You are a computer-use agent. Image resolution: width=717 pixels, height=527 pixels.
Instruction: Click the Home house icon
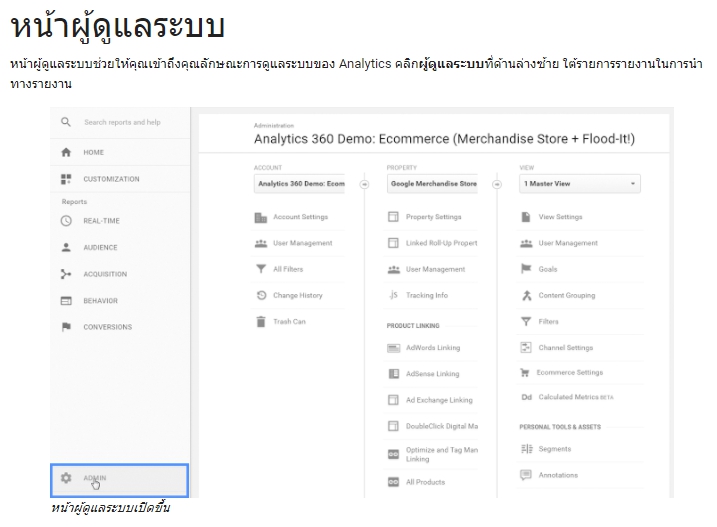(66, 152)
